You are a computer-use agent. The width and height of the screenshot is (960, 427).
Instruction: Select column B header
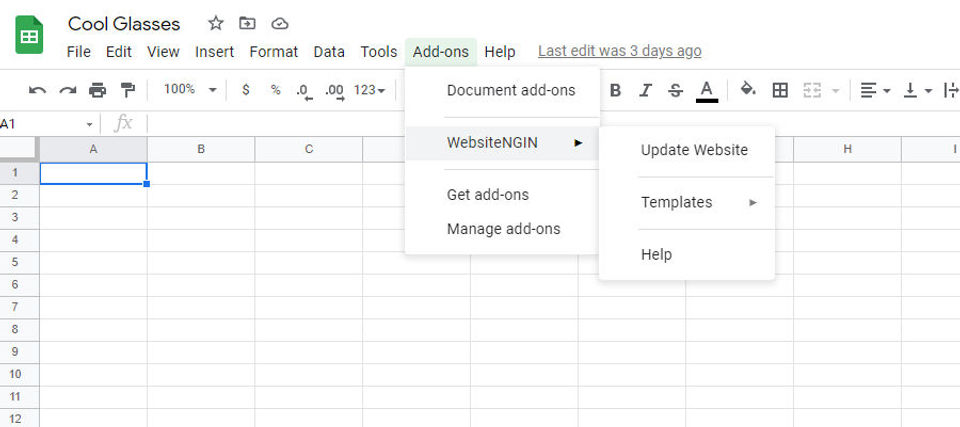coord(201,149)
